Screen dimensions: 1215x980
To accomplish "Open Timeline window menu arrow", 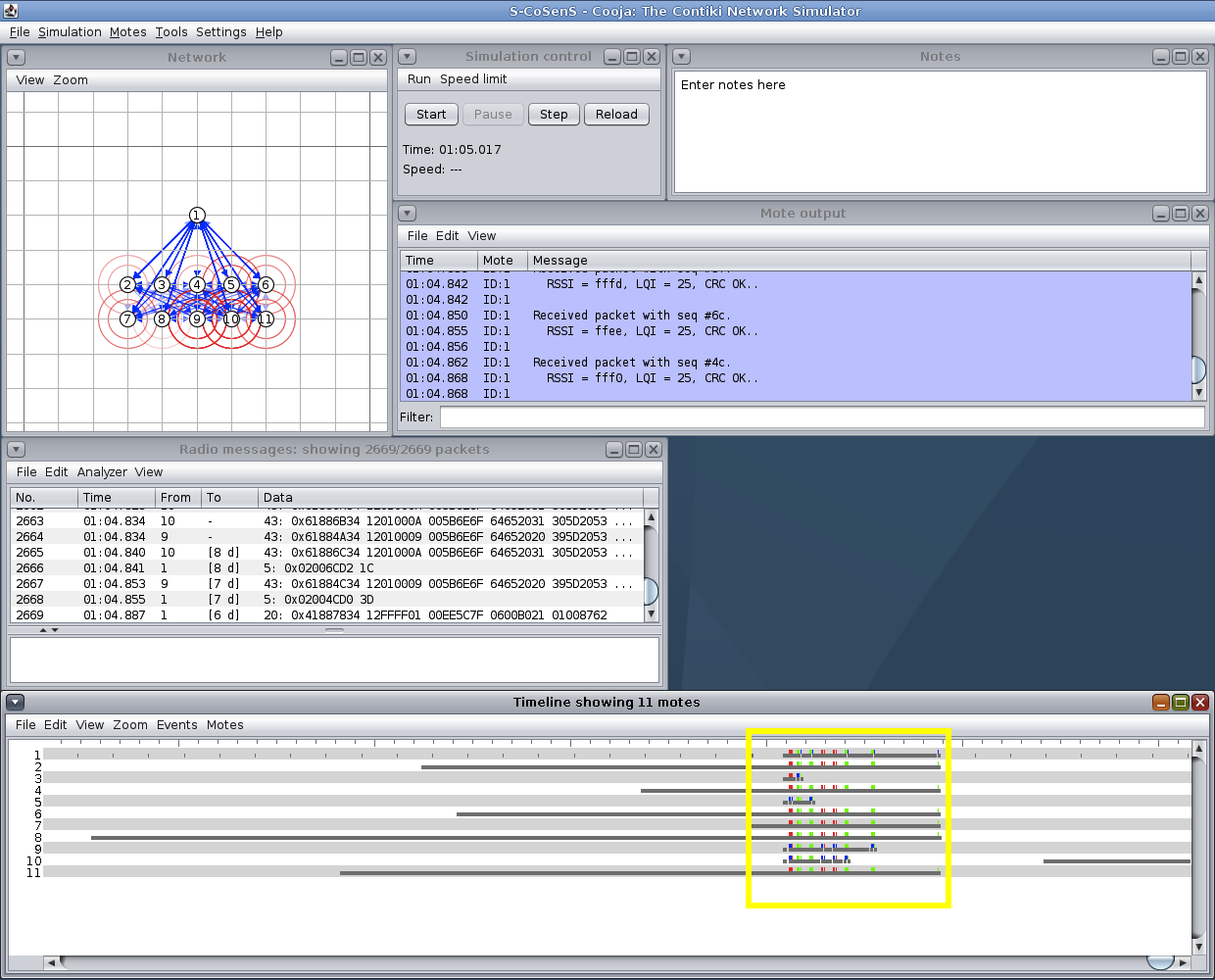I will coord(15,703).
